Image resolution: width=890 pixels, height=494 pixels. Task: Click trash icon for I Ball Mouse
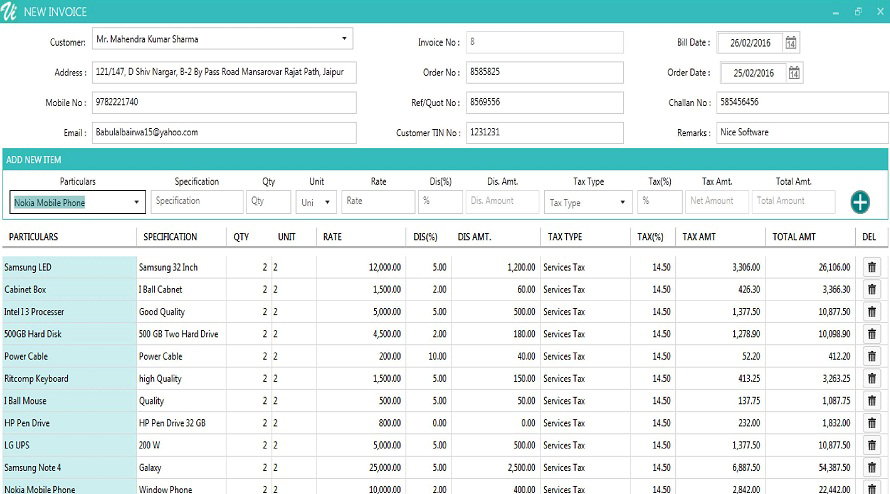[871, 401]
